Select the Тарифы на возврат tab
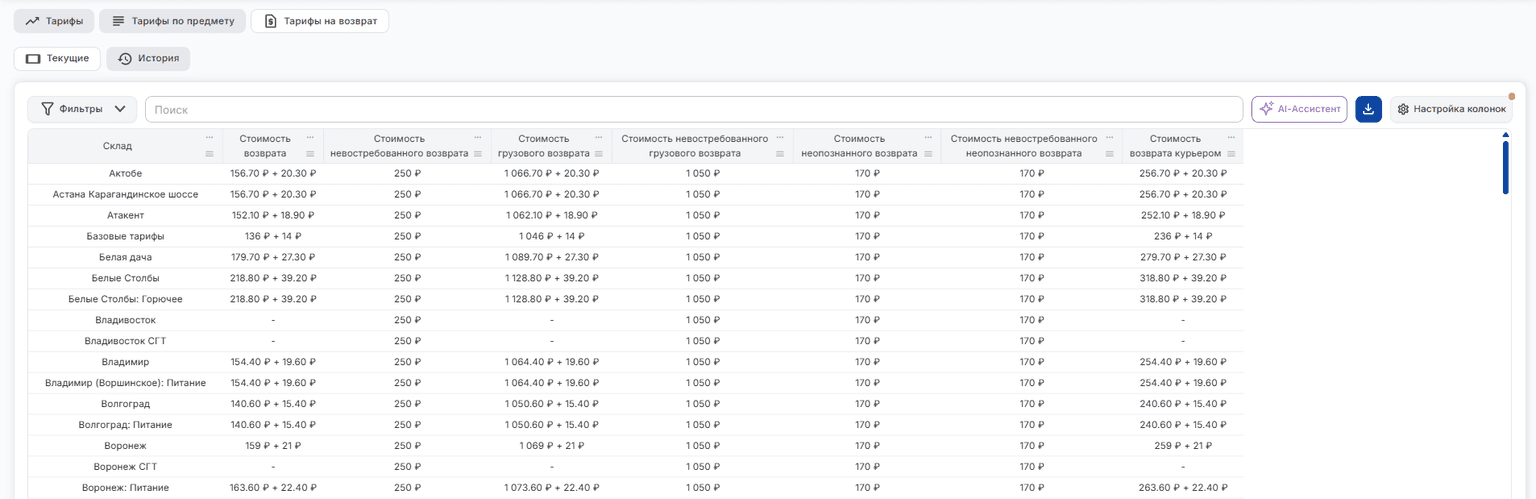This screenshot has width=1536, height=499. 320,21
